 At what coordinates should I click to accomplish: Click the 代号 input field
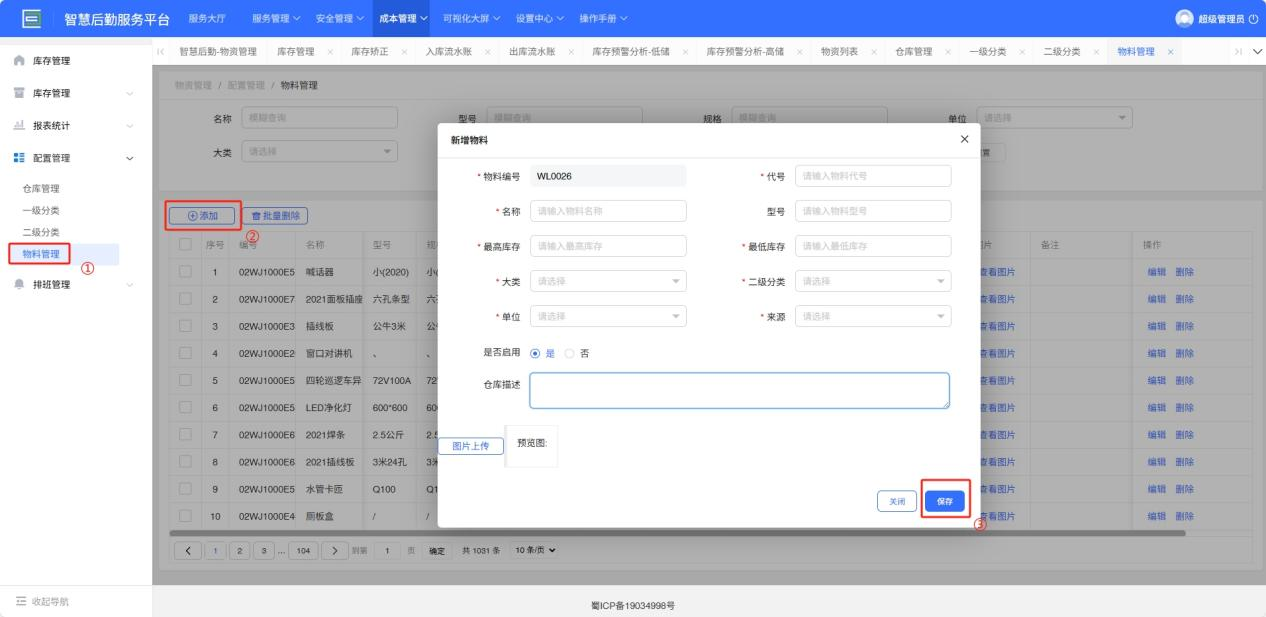pos(873,176)
